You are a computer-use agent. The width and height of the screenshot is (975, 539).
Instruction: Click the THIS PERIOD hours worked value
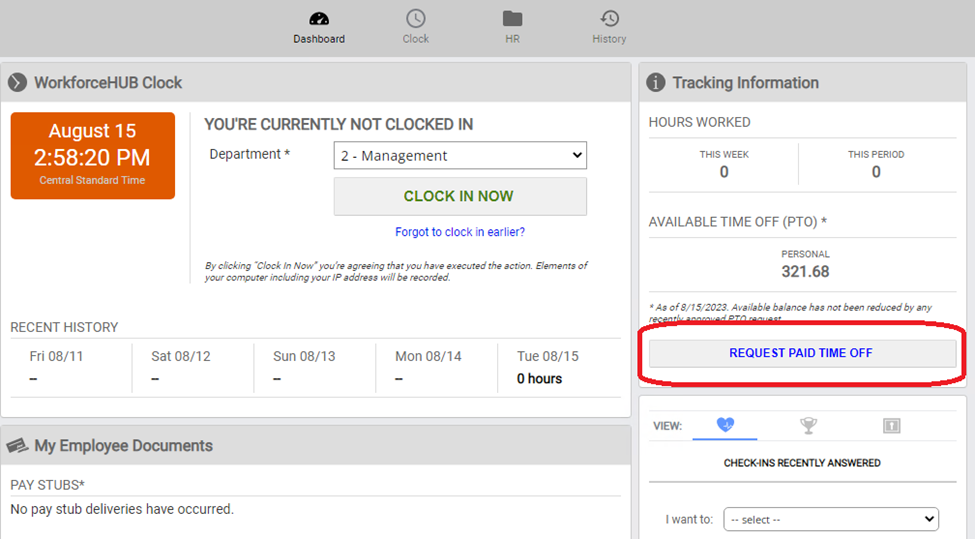tap(876, 172)
